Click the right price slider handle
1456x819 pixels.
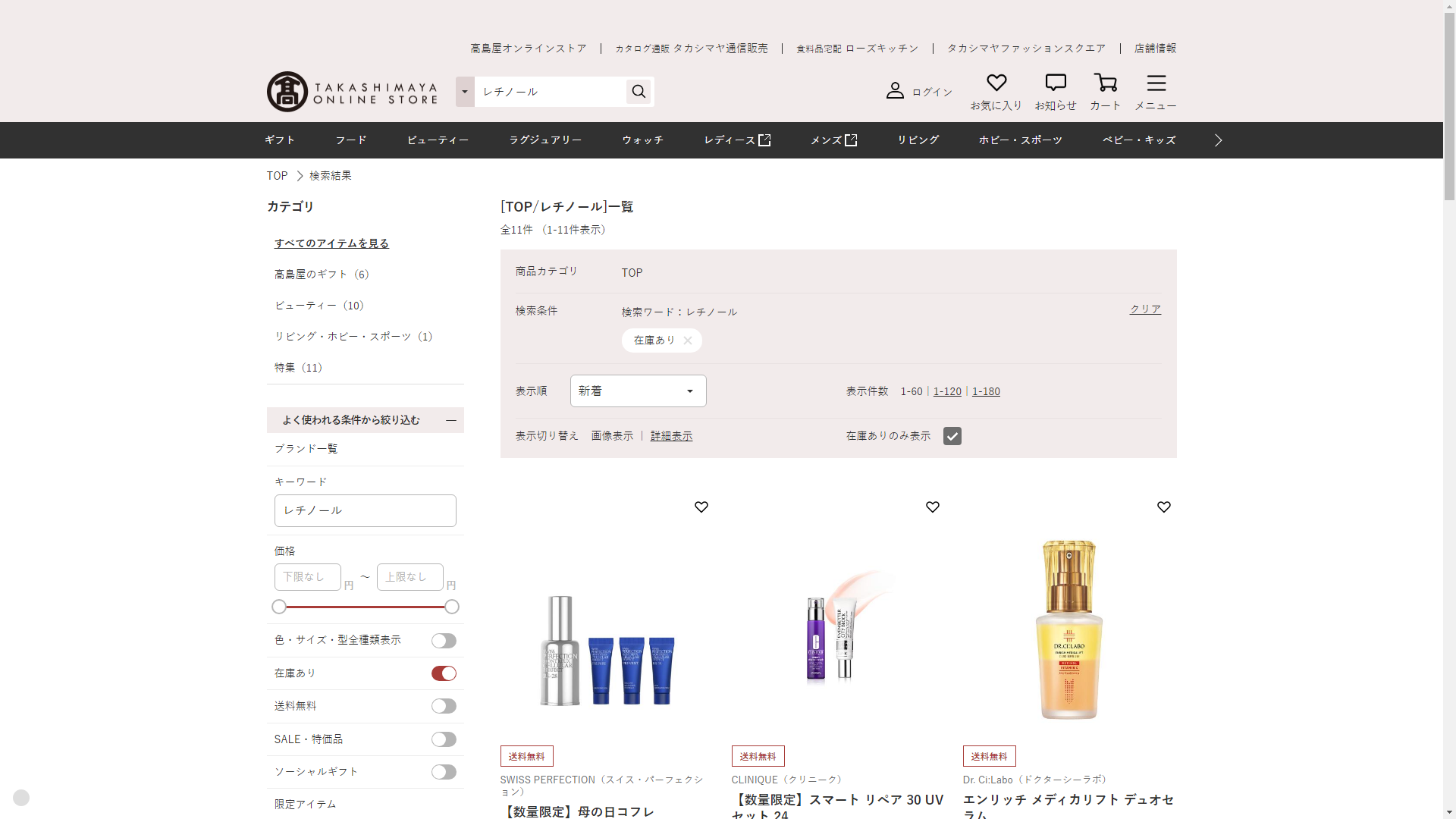point(452,607)
